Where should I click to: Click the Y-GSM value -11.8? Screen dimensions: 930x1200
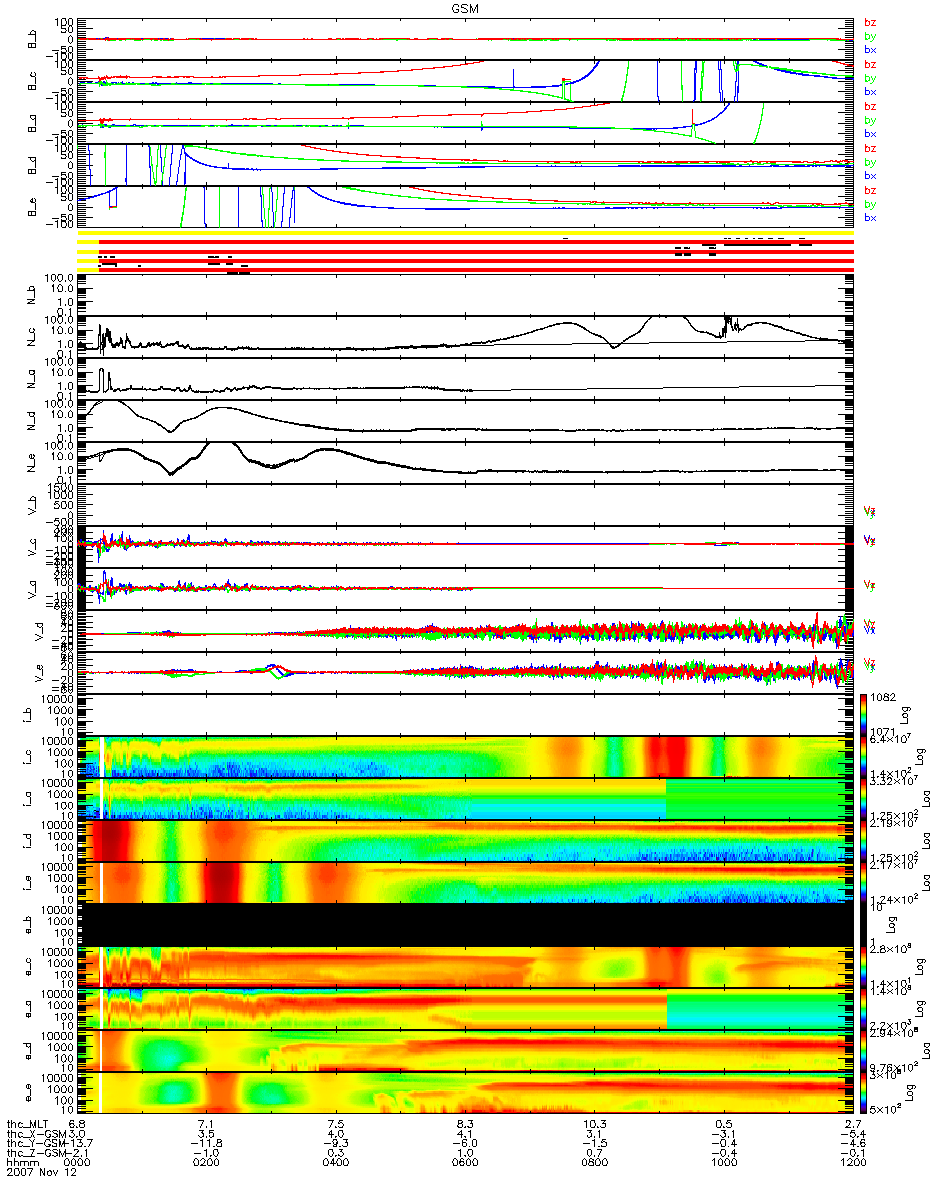tap(207, 1144)
